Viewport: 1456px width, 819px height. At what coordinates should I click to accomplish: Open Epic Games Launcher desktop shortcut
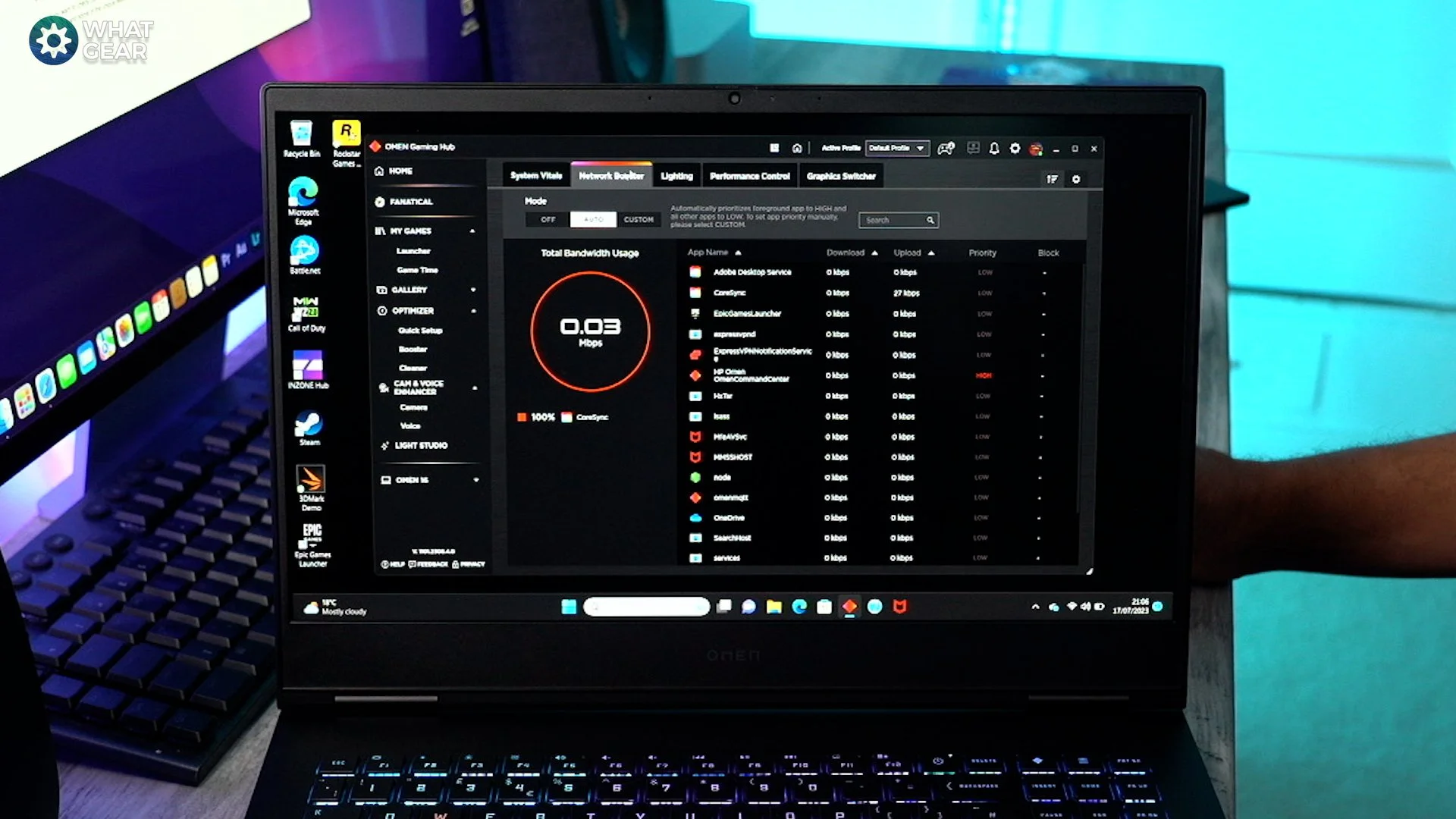pyautogui.click(x=312, y=544)
